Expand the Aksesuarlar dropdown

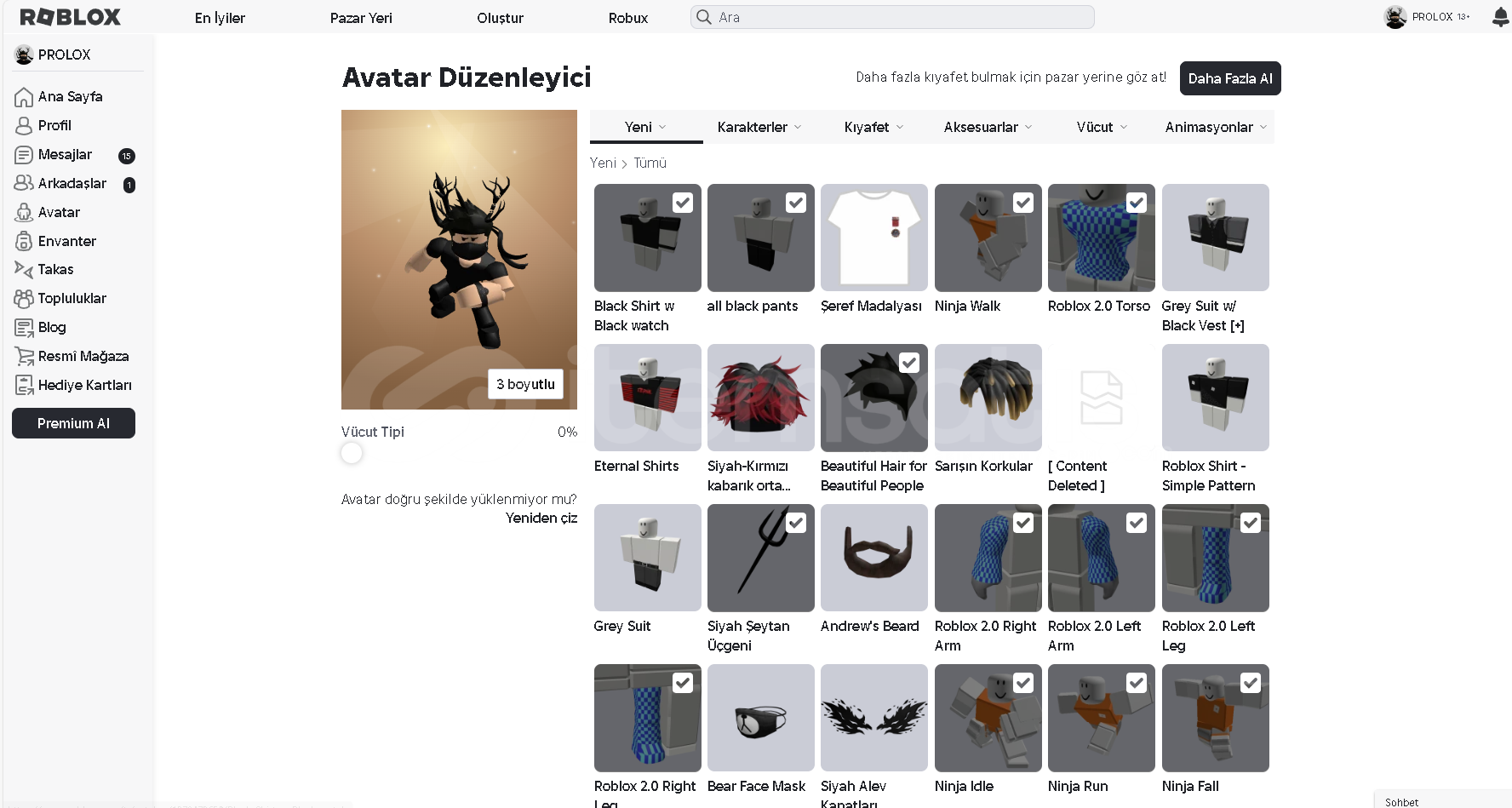(988, 127)
